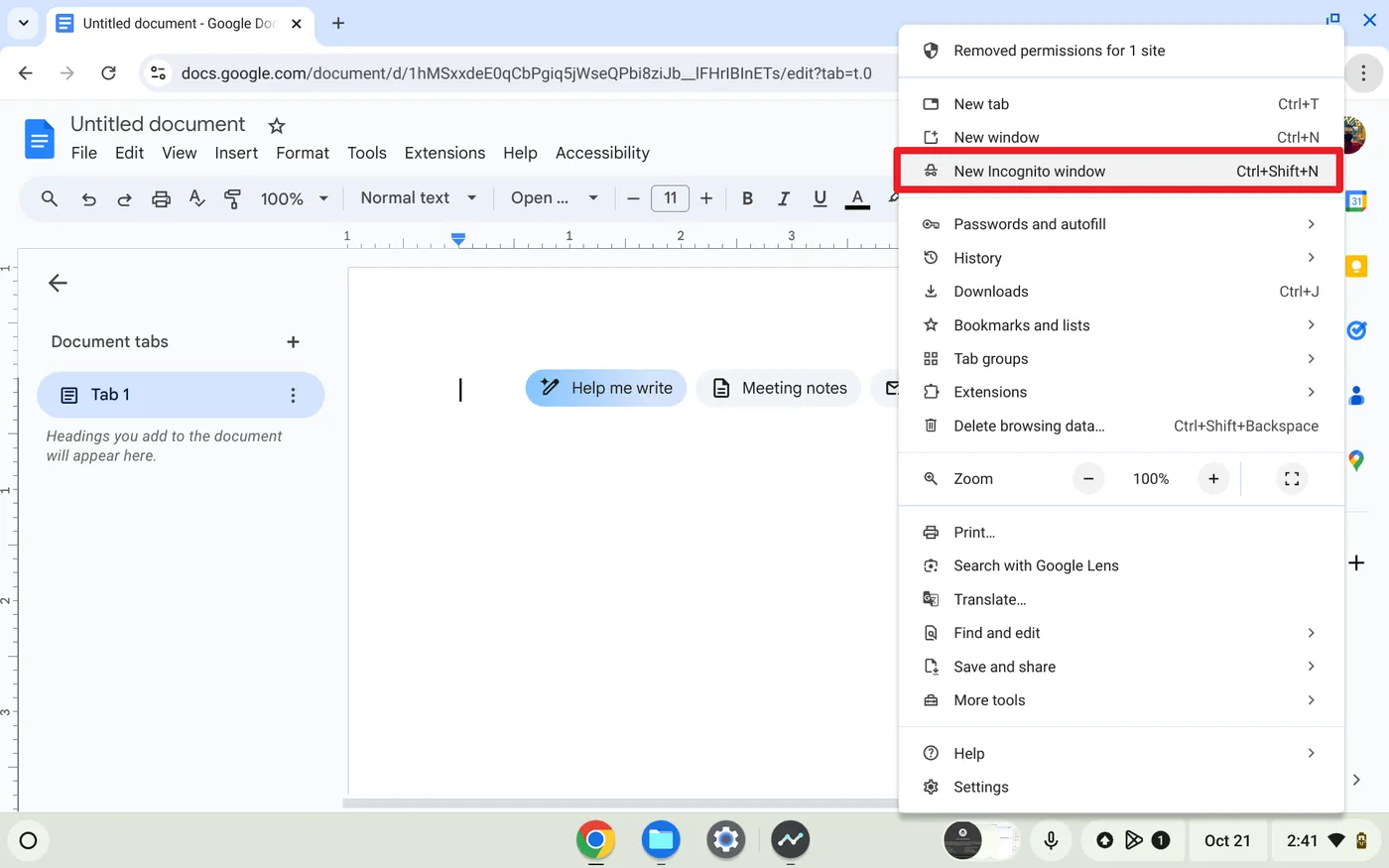The height and width of the screenshot is (868, 1389).
Task: Open Settings from Chrome menu
Action: (x=1121, y=787)
